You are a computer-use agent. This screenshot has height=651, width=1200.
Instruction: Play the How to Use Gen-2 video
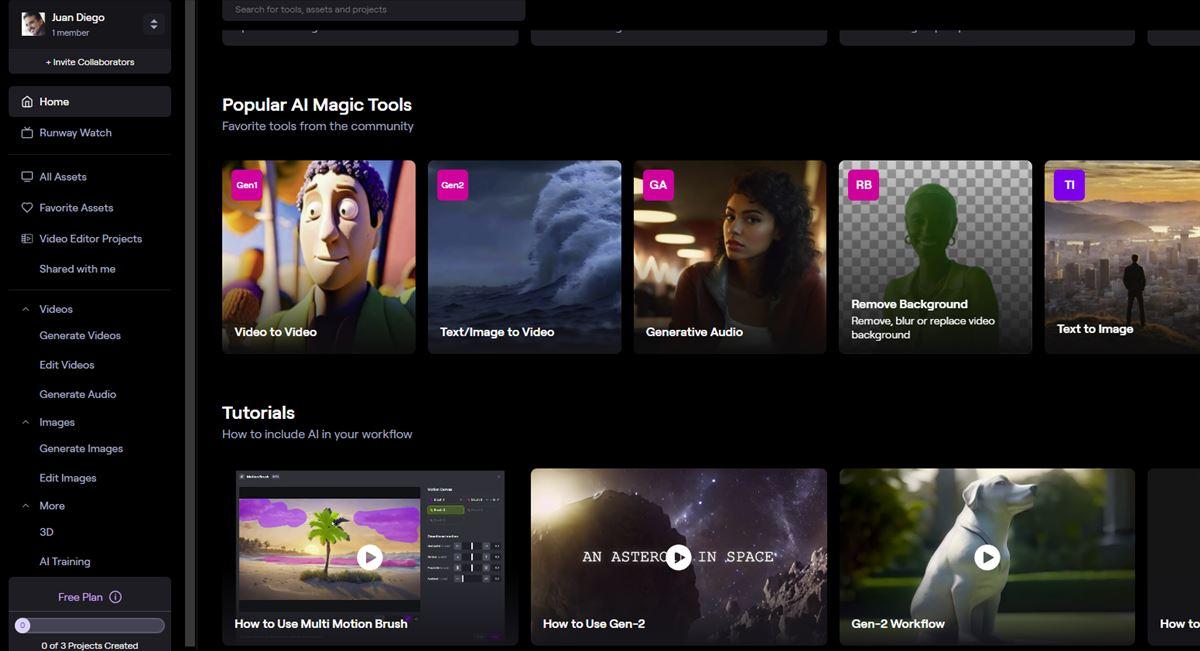coord(678,557)
